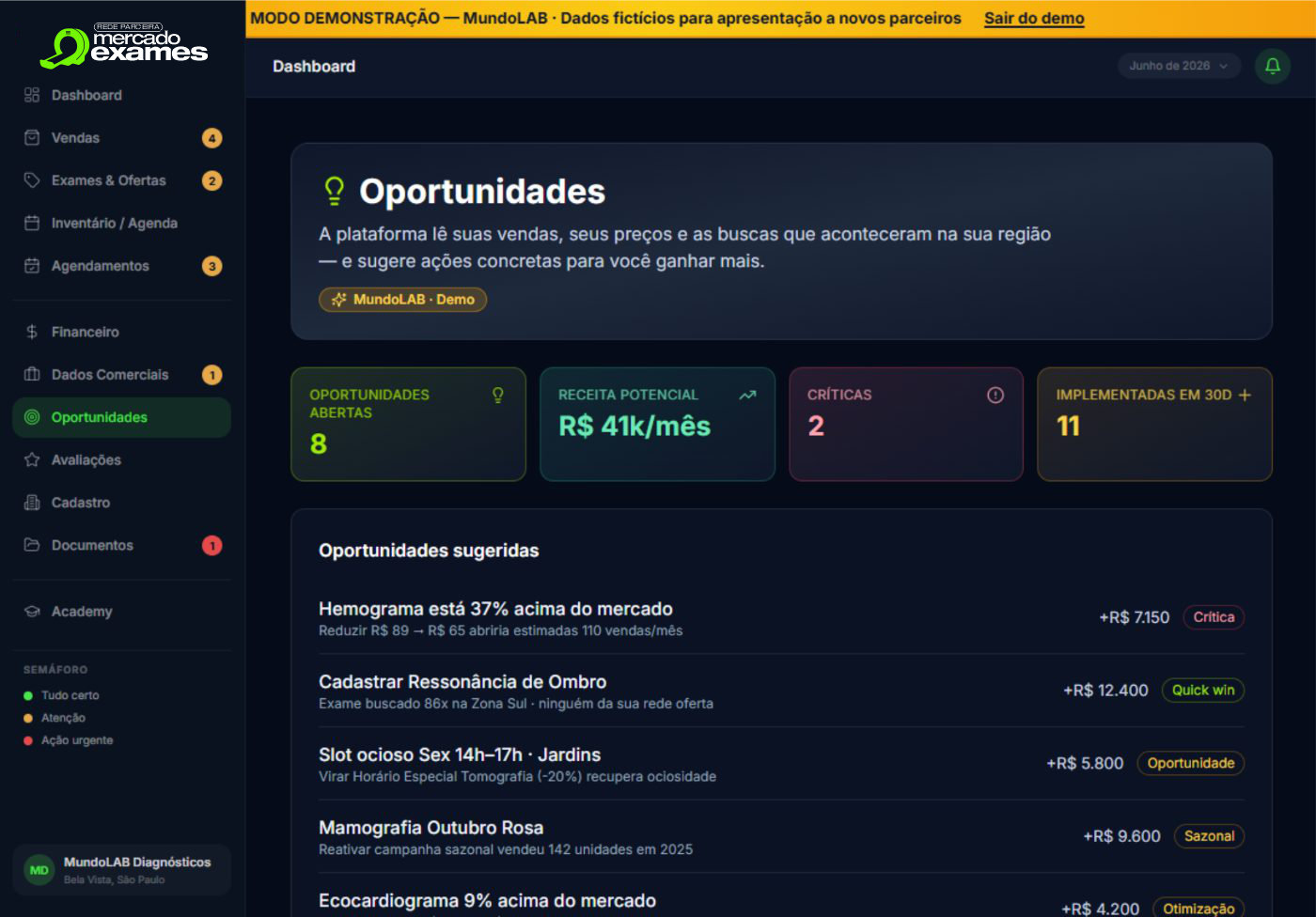Open Exames & Ofertas section
The width and height of the screenshot is (1316, 917).
(x=121, y=180)
